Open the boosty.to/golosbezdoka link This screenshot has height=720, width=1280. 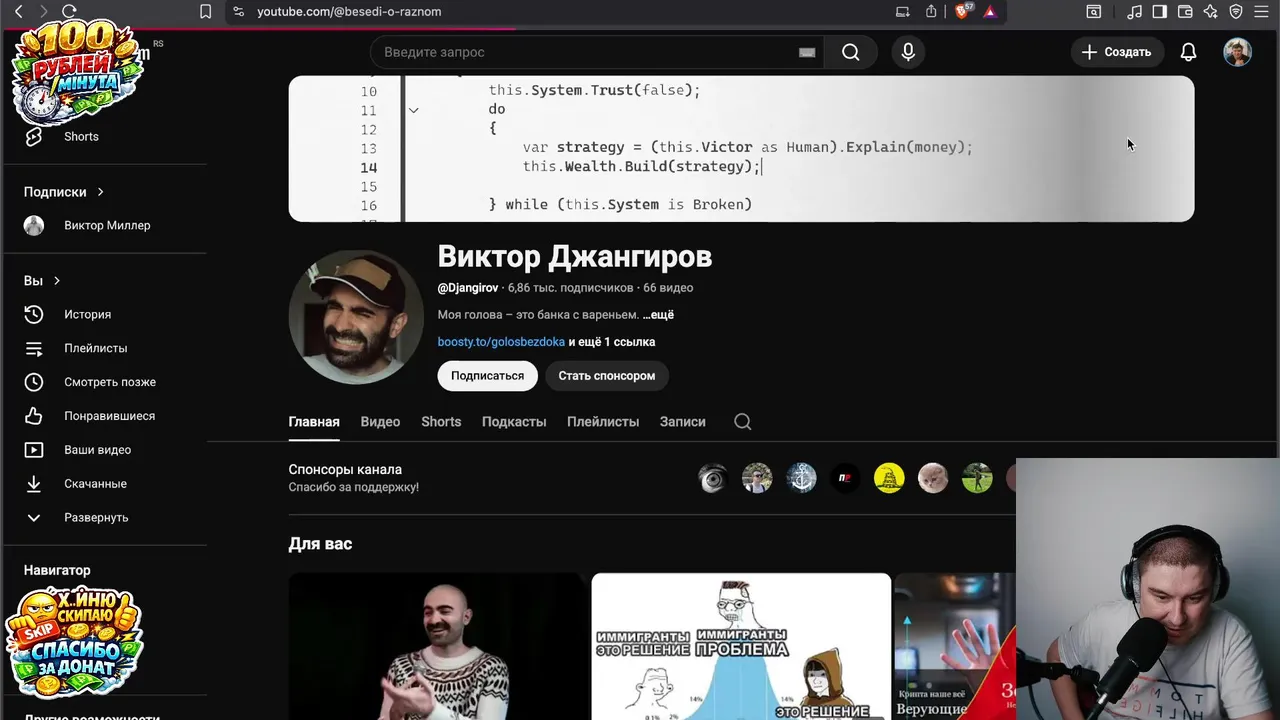tap(501, 342)
